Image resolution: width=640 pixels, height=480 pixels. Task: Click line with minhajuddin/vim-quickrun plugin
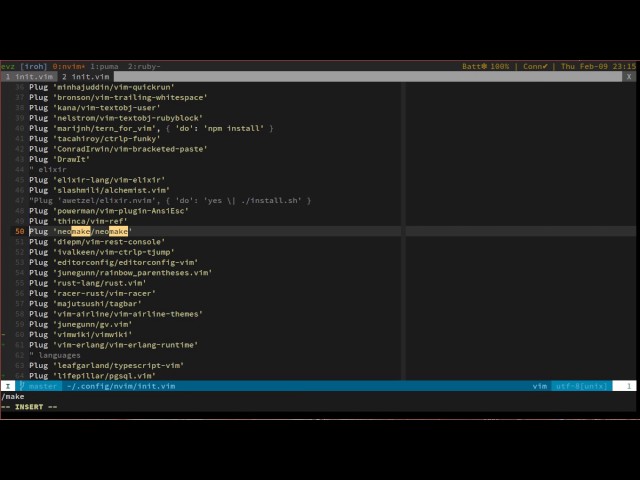[102, 87]
